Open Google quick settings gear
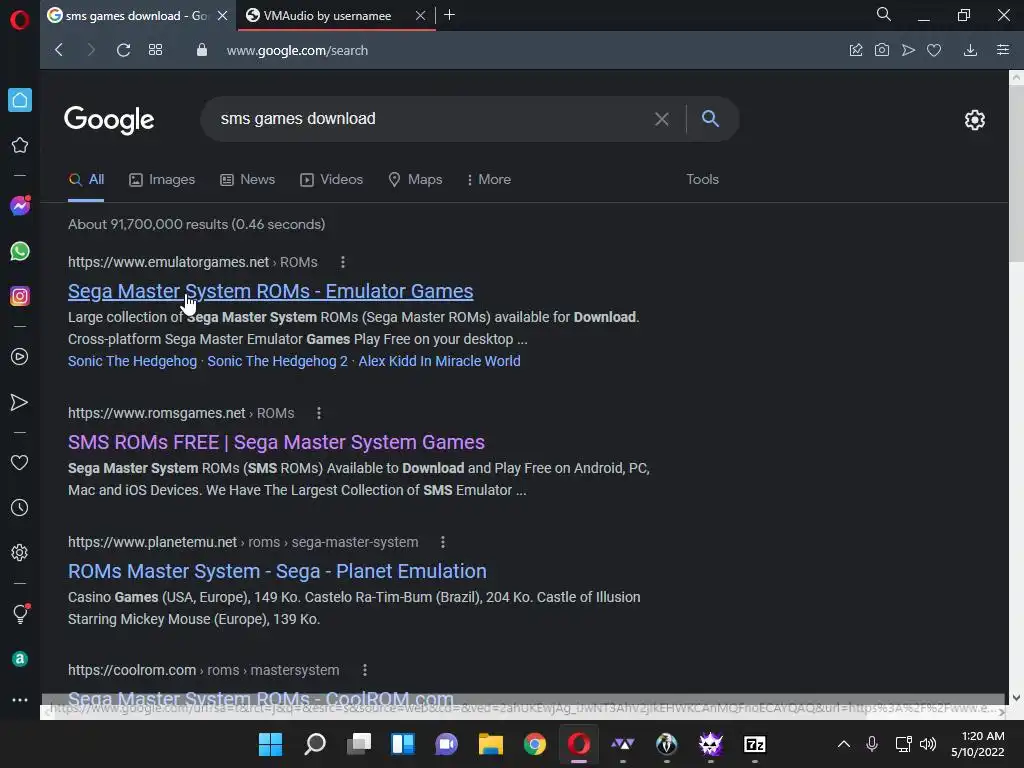This screenshot has width=1024, height=768. [974, 120]
